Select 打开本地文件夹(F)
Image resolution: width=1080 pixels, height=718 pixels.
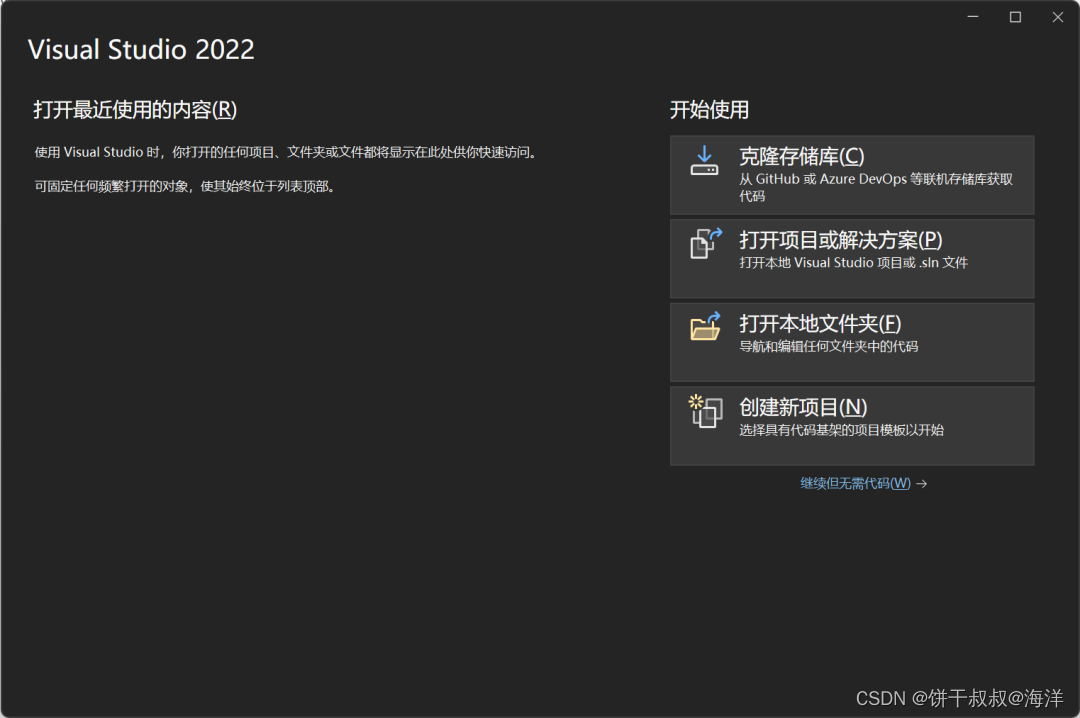pos(852,342)
